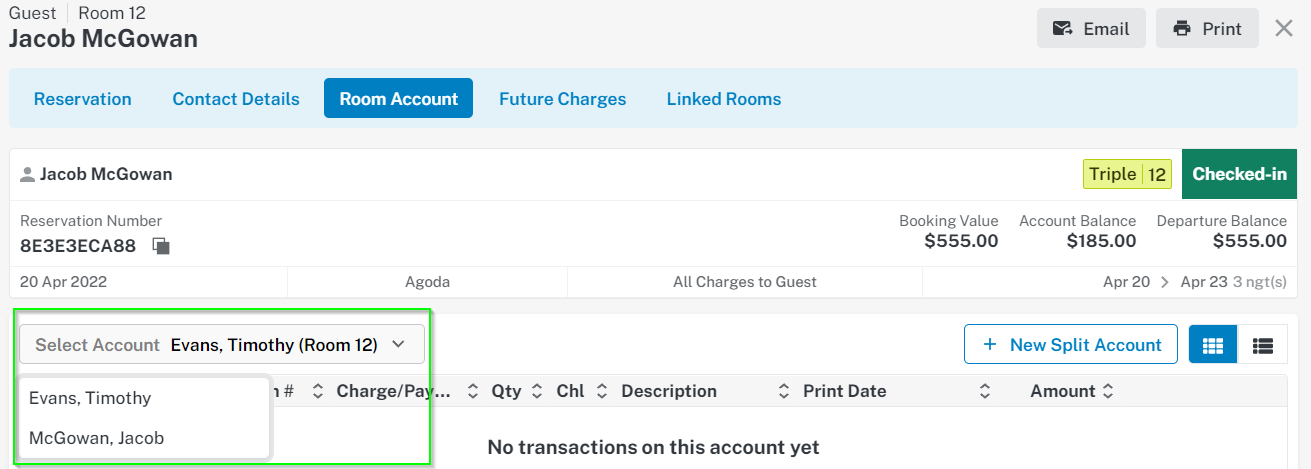Choose Evans, Timothy from account list
This screenshot has width=1311, height=469.
[x=90, y=398]
